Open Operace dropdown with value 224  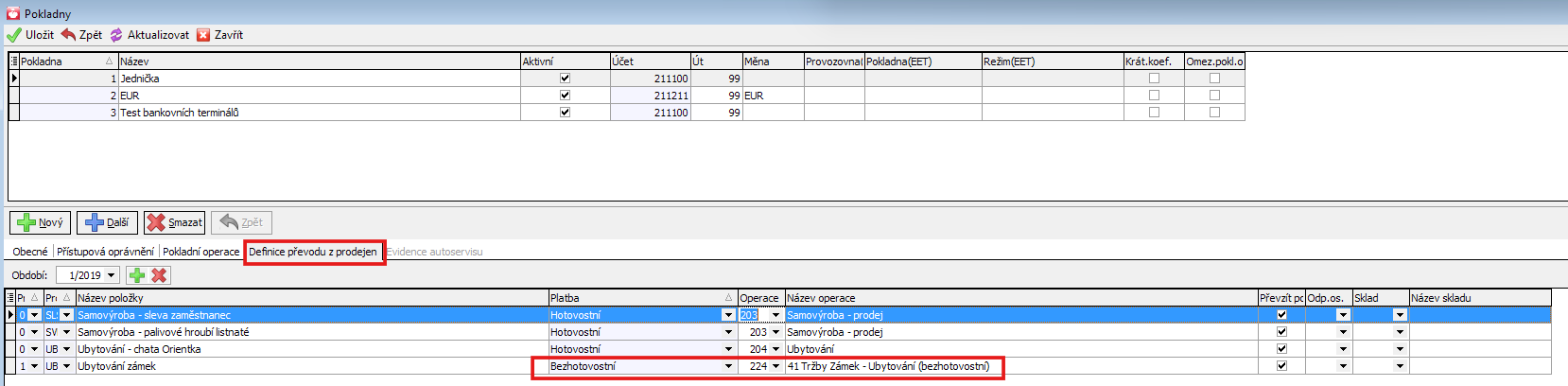tap(775, 366)
